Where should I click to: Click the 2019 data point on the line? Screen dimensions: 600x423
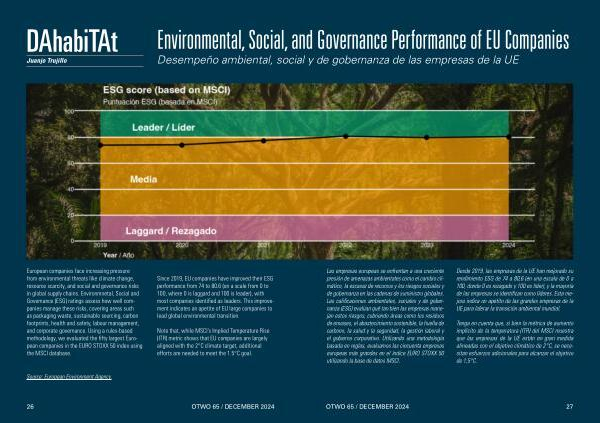100,145
